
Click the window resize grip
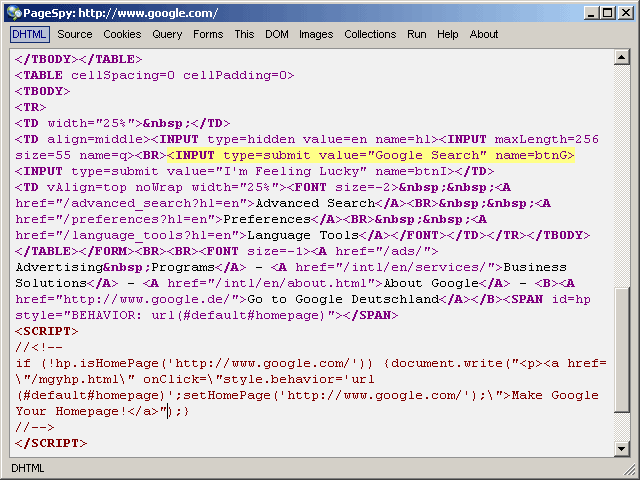[x=629, y=469]
